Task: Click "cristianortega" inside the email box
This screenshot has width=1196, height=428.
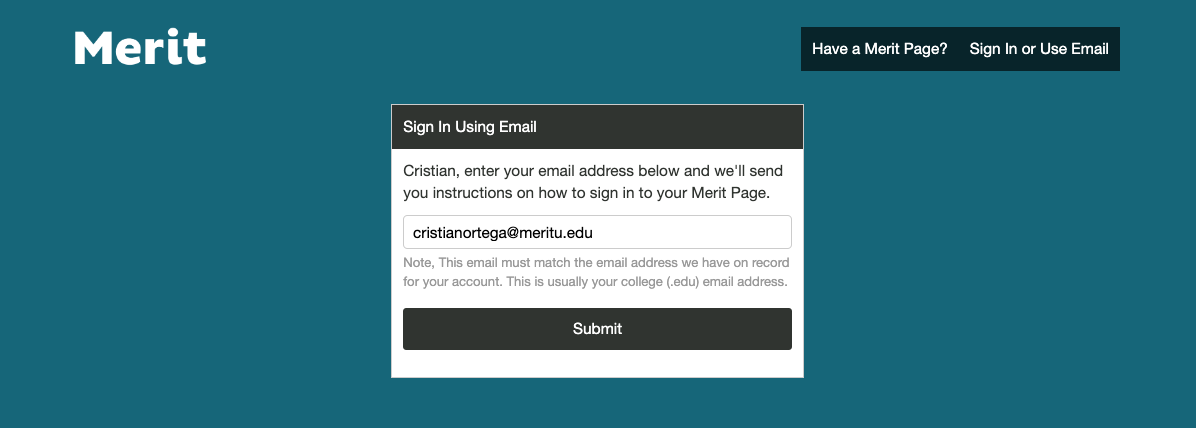Action: (x=459, y=232)
